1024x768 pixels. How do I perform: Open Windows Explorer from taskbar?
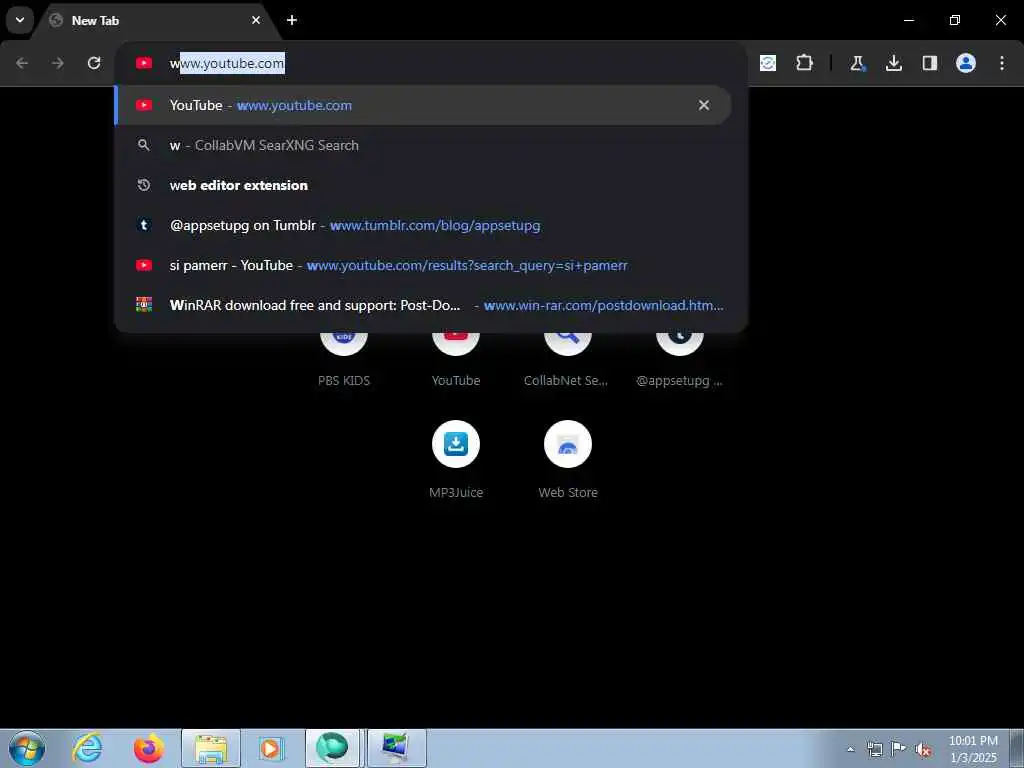211,748
